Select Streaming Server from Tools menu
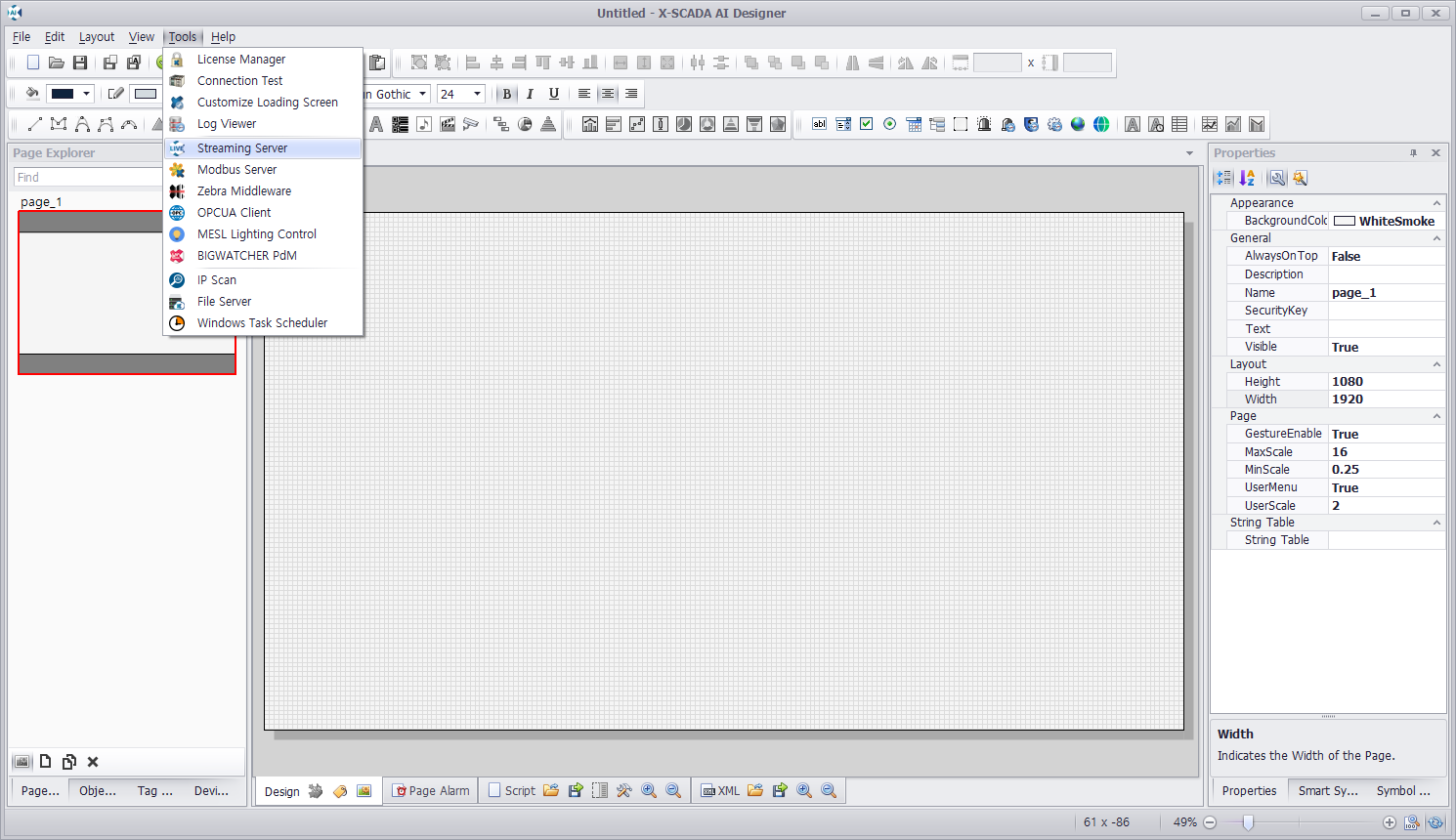1456x840 pixels. point(242,148)
